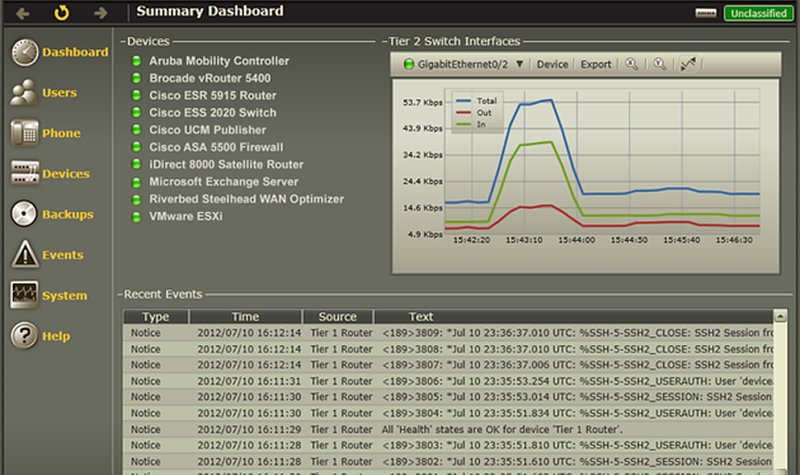Open the Phone section icon

point(24,133)
